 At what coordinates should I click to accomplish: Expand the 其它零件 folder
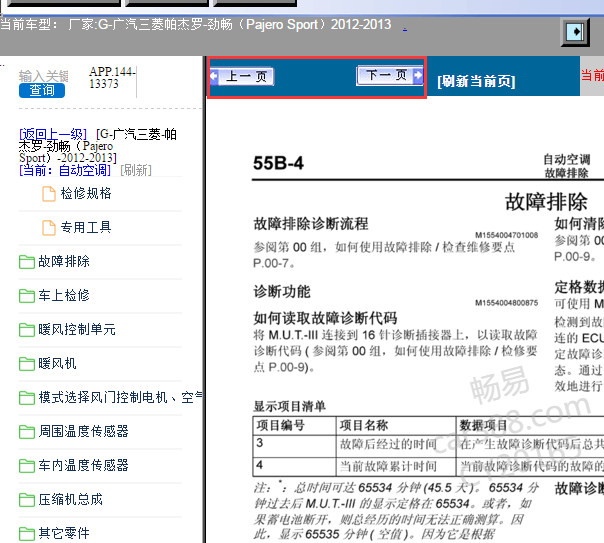pos(64,533)
